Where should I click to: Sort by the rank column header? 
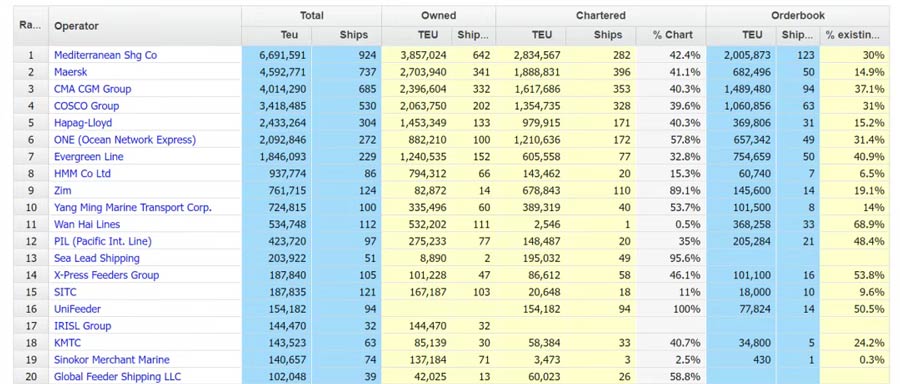[x=26, y=25]
